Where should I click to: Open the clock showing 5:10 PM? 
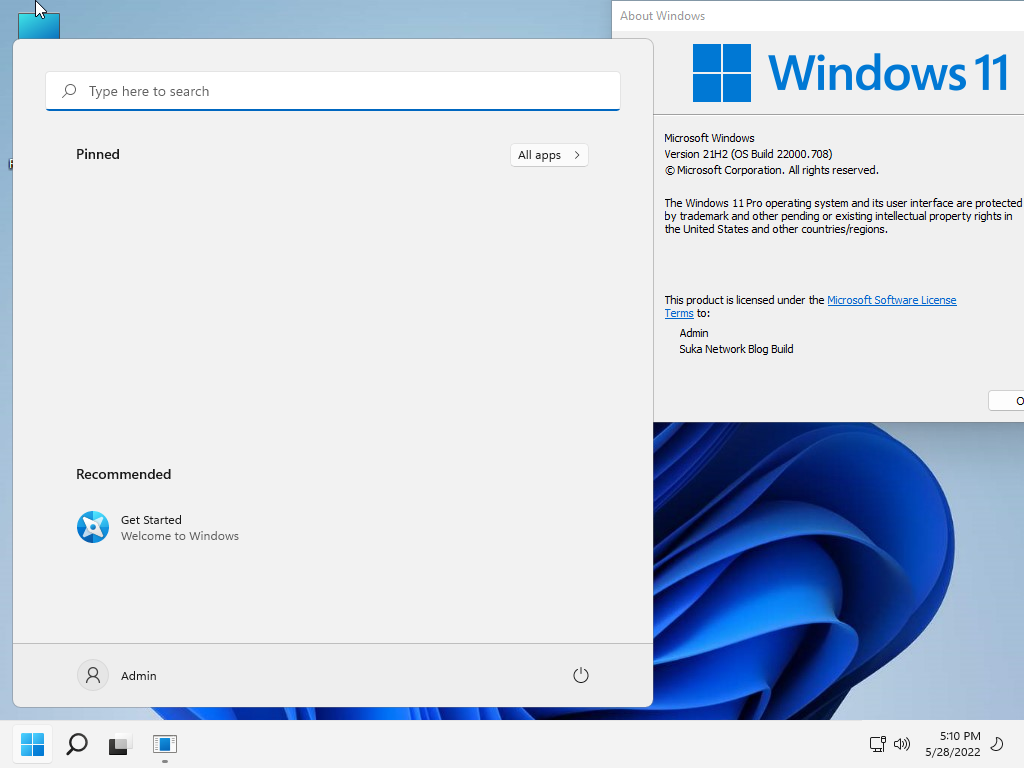pos(960,736)
